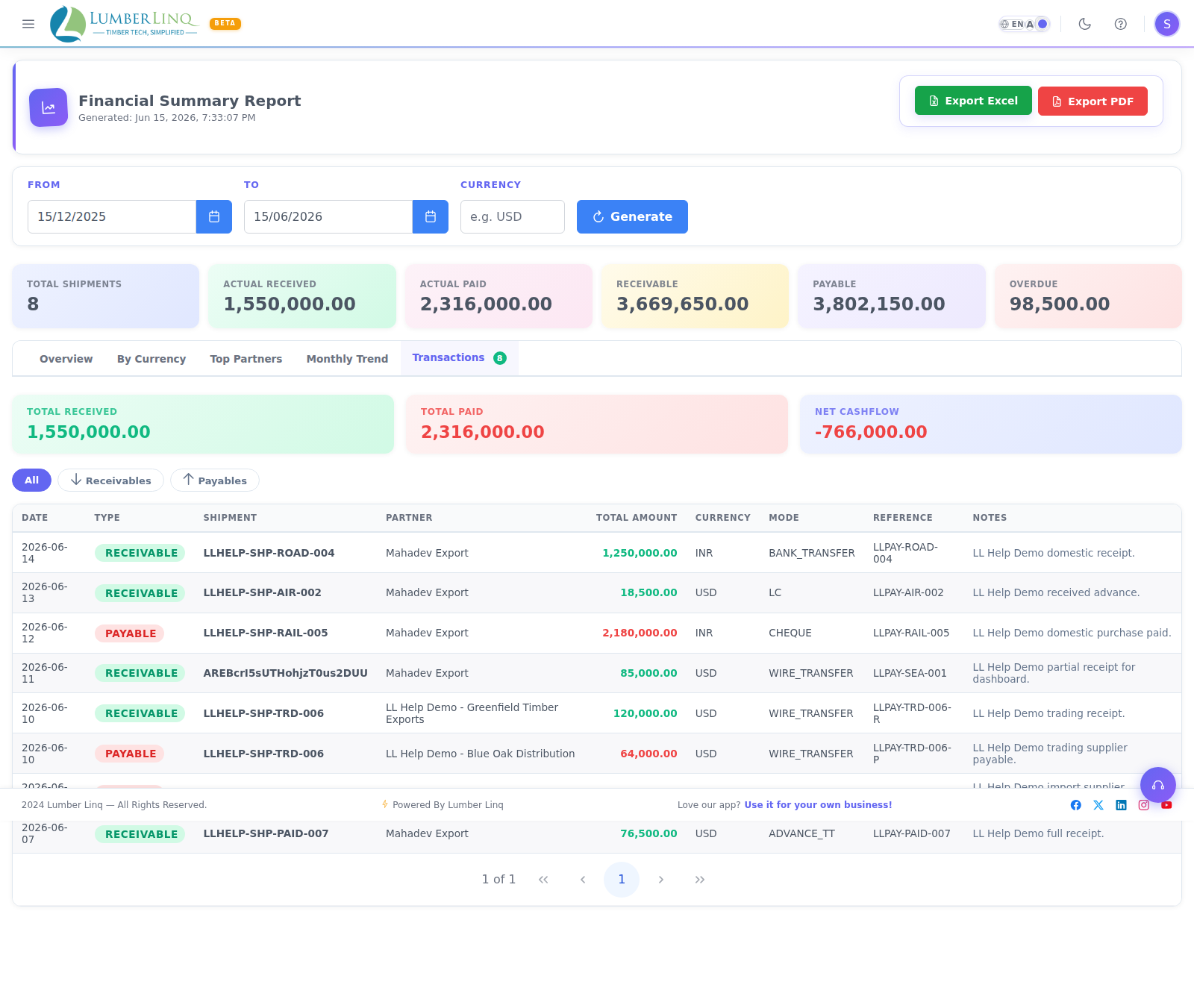Edit the To date field
The image size is (1194, 1008).
click(328, 216)
